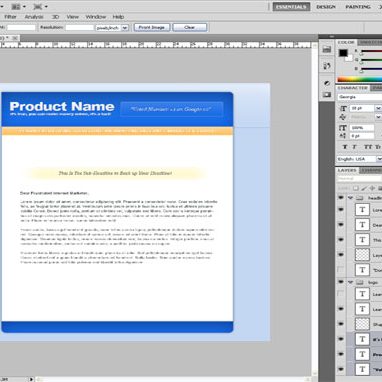This screenshot has width=382, height=382.
Task: Switch to the Design workspace
Action: click(326, 7)
